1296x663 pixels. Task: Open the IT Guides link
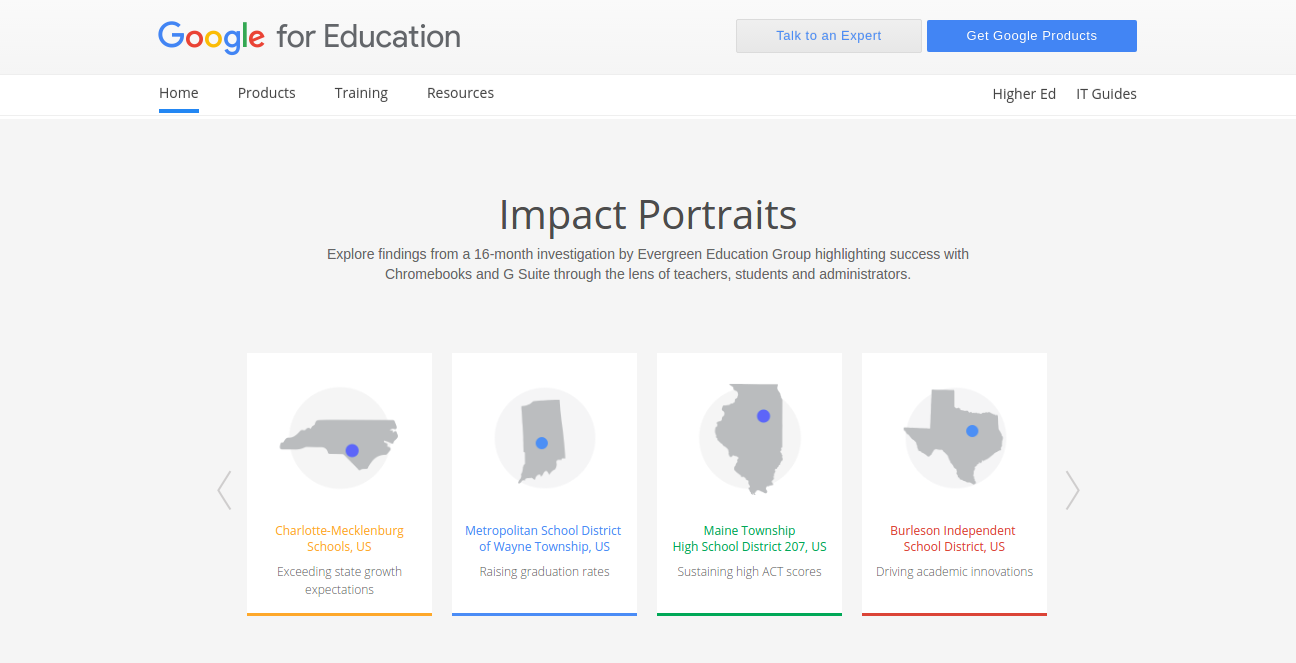pos(1106,94)
